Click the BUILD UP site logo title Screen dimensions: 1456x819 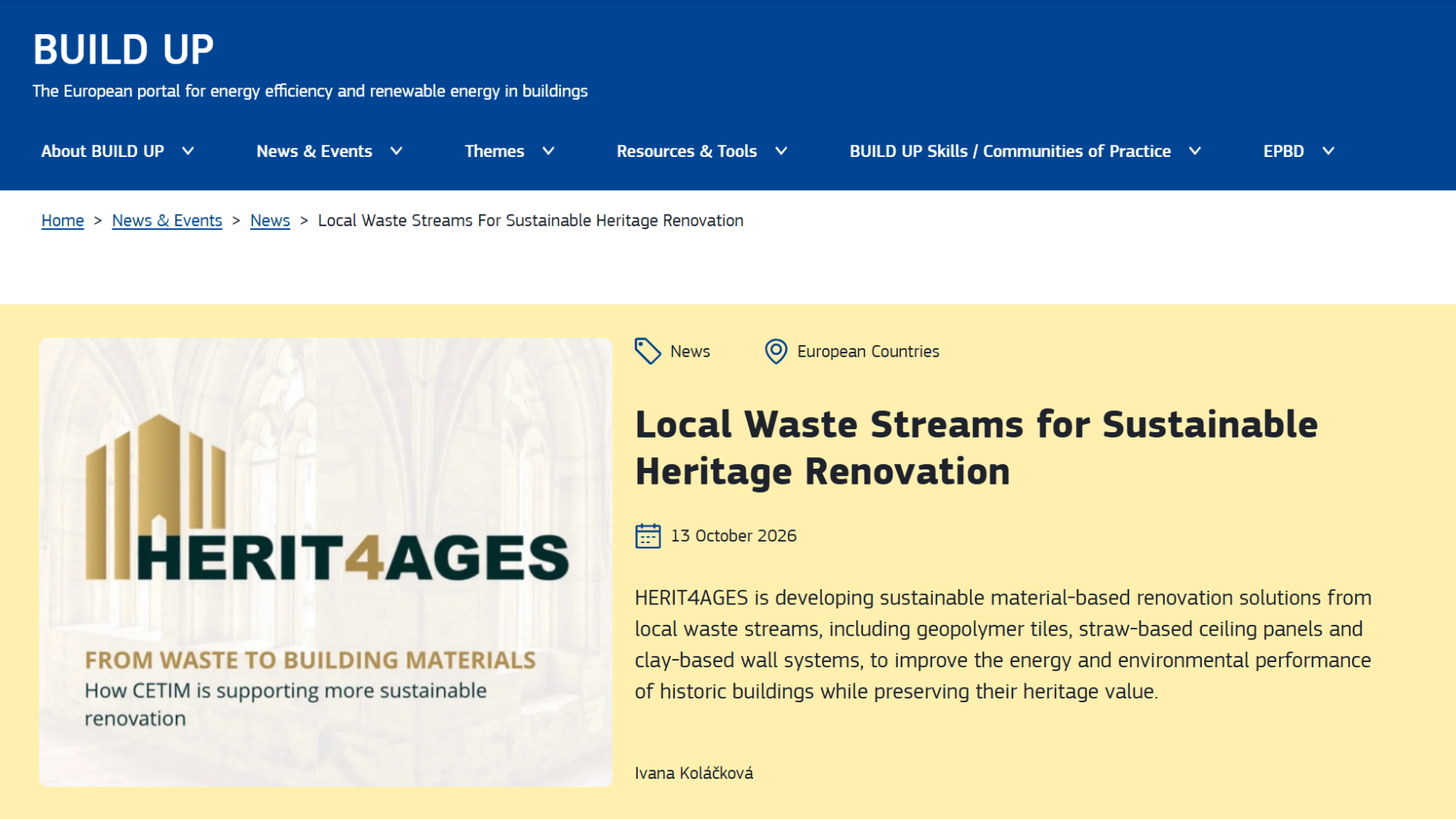coord(124,50)
